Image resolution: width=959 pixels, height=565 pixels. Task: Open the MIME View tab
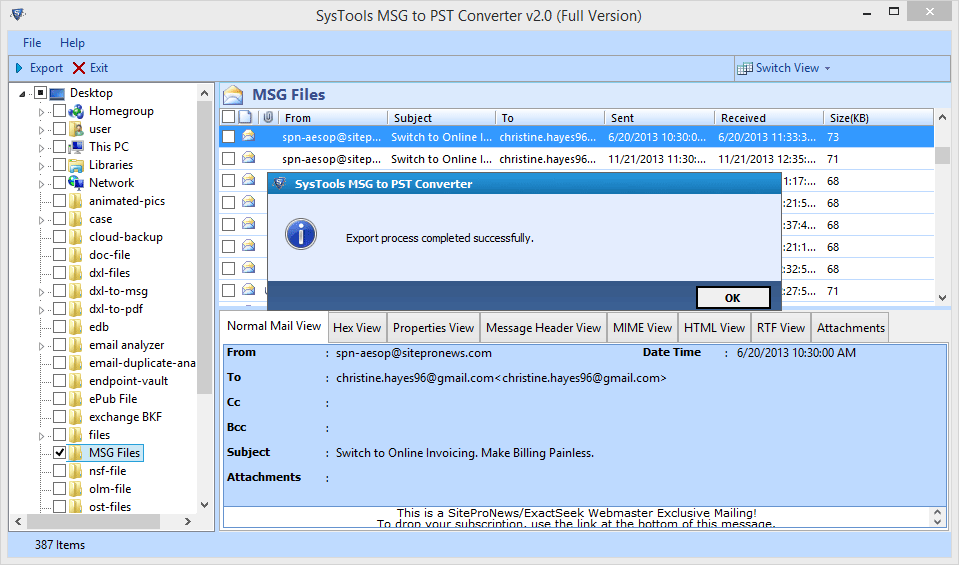[642, 328]
